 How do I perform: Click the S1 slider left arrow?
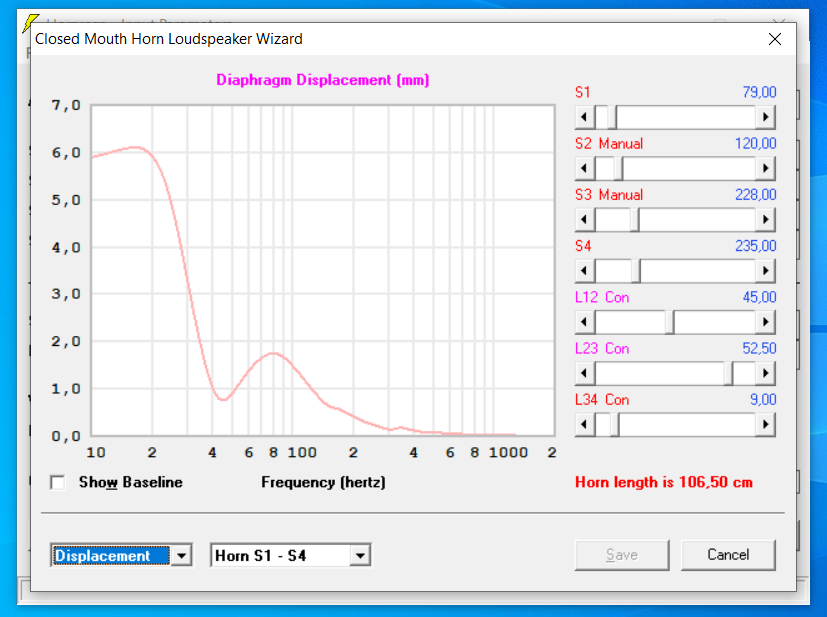pyautogui.click(x=584, y=117)
